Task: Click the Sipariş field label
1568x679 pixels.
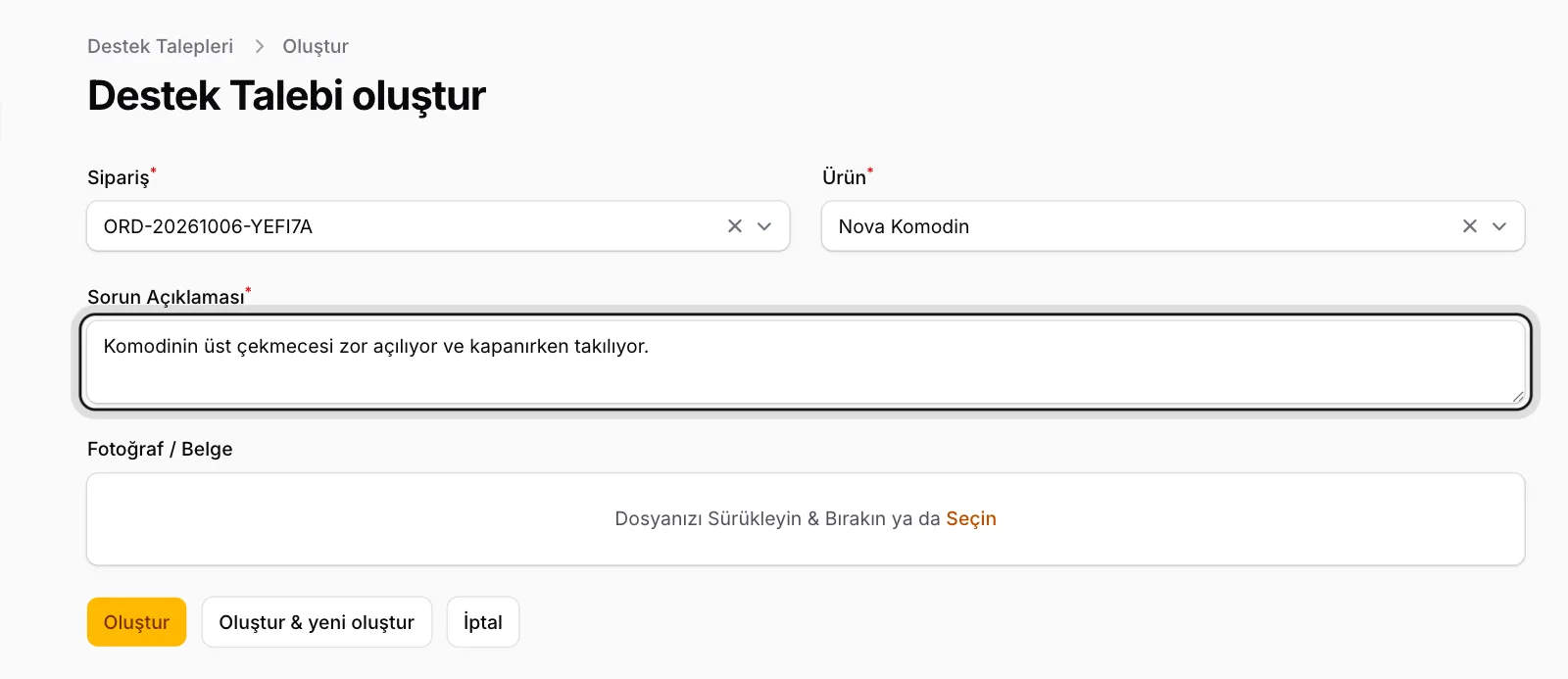Action: click(119, 177)
